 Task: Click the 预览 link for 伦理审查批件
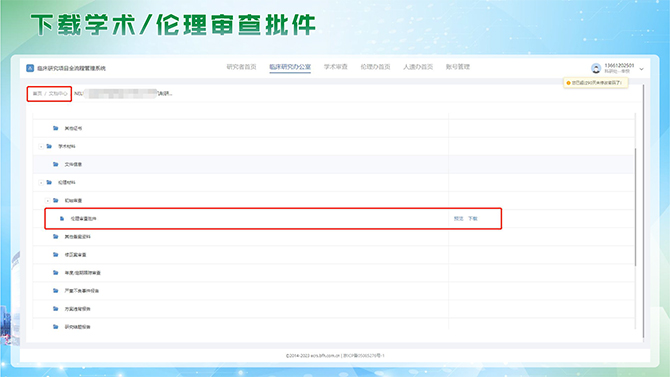pyautogui.click(x=458, y=218)
